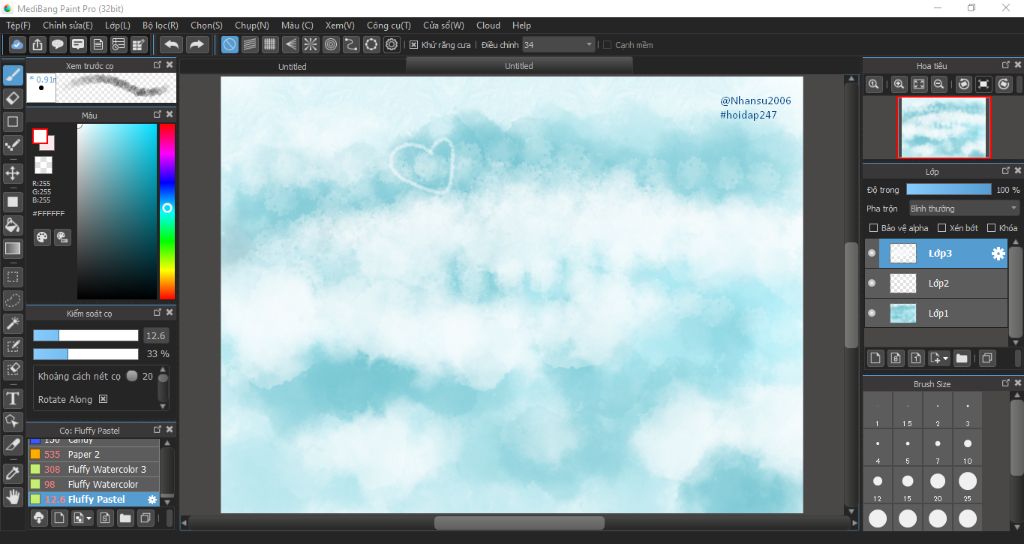Undock the Kiểm soát cọ panel

coord(157,313)
